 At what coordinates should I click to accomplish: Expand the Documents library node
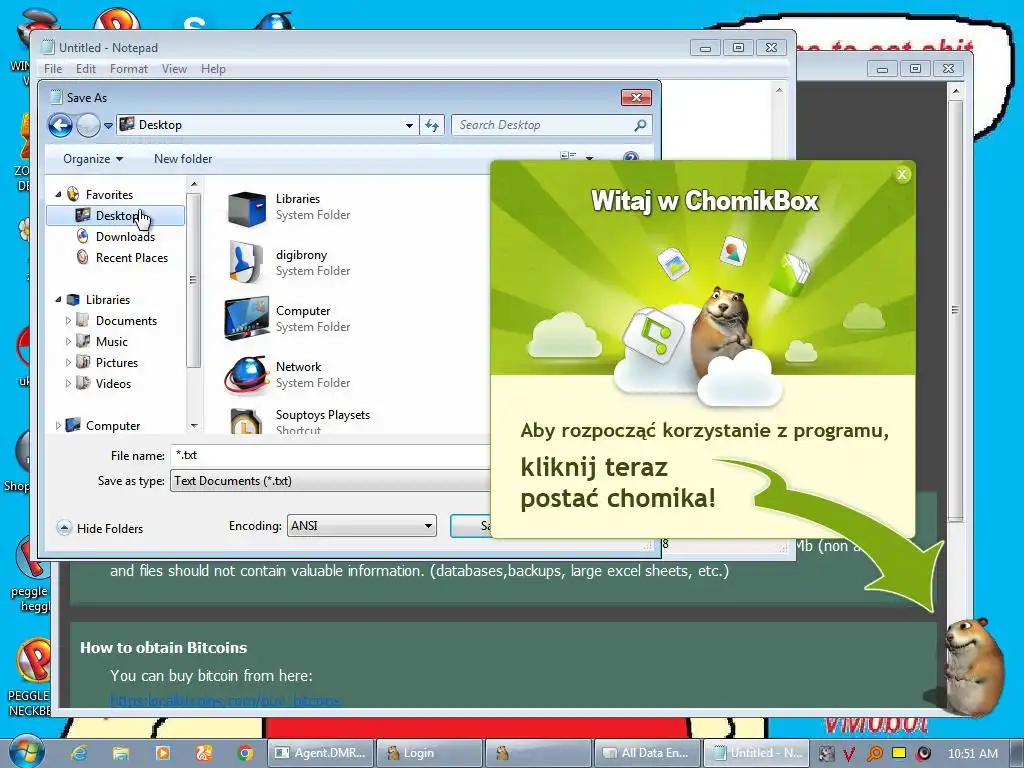tap(68, 321)
